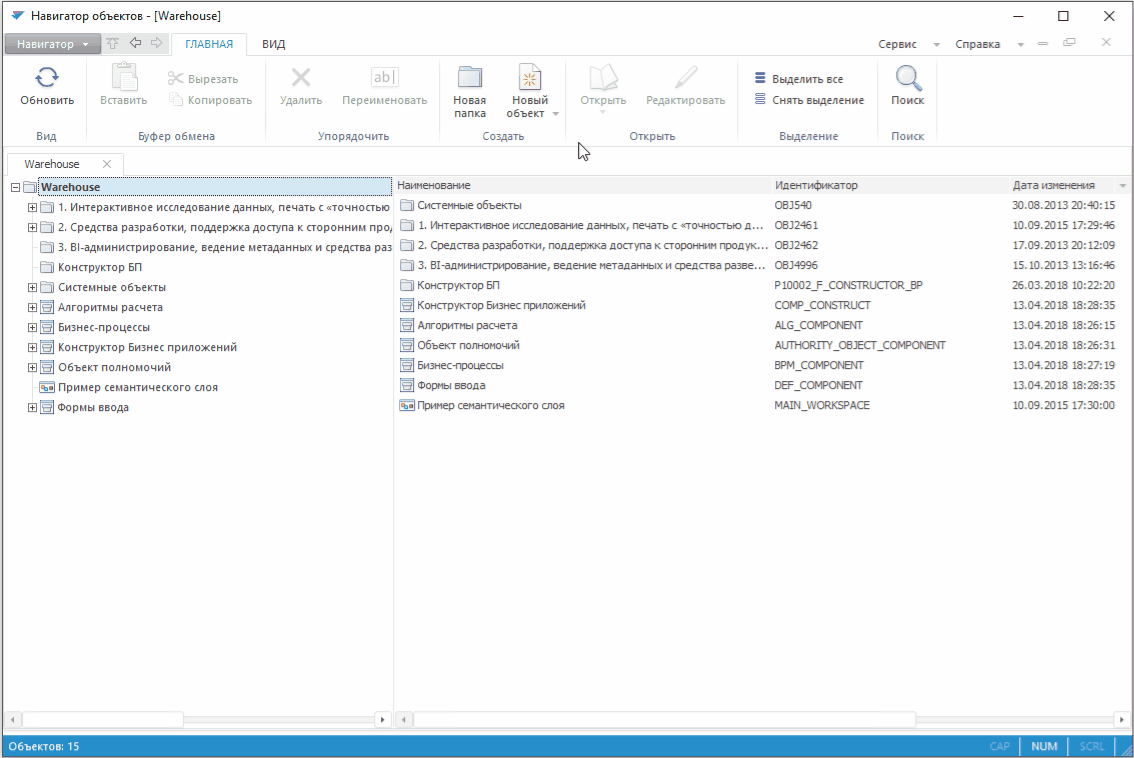Sort by the Дата изменения column header
Viewport: 1134px width, 758px height.
[x=1062, y=185]
